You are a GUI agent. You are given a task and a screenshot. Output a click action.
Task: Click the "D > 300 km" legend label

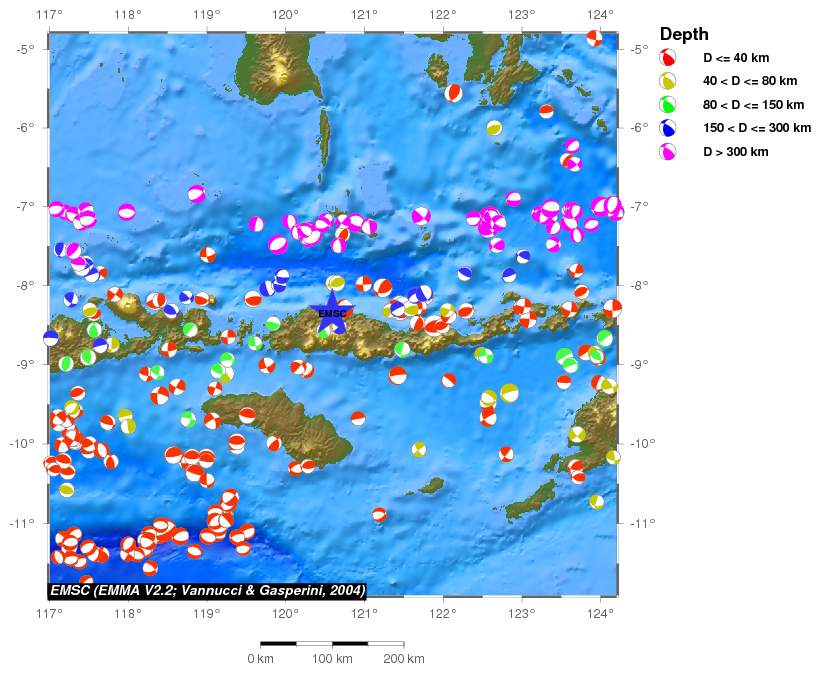pos(736,152)
